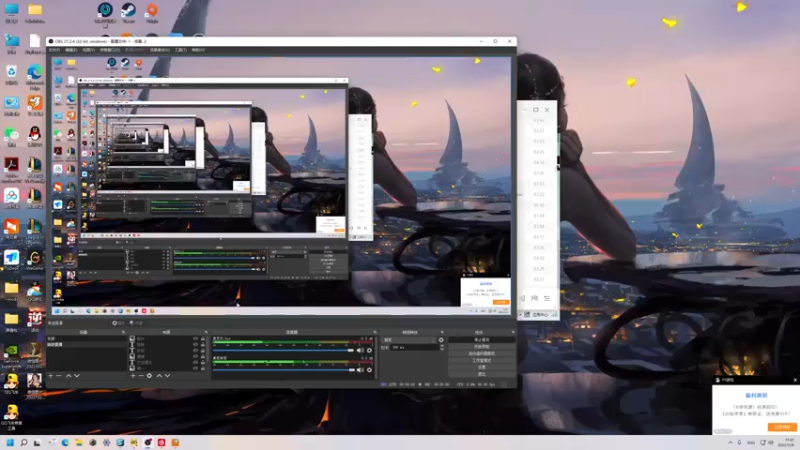Mute the Desktop Audio channel speaker icon
Image resolution: width=800 pixels, height=450 pixels.
360,370
